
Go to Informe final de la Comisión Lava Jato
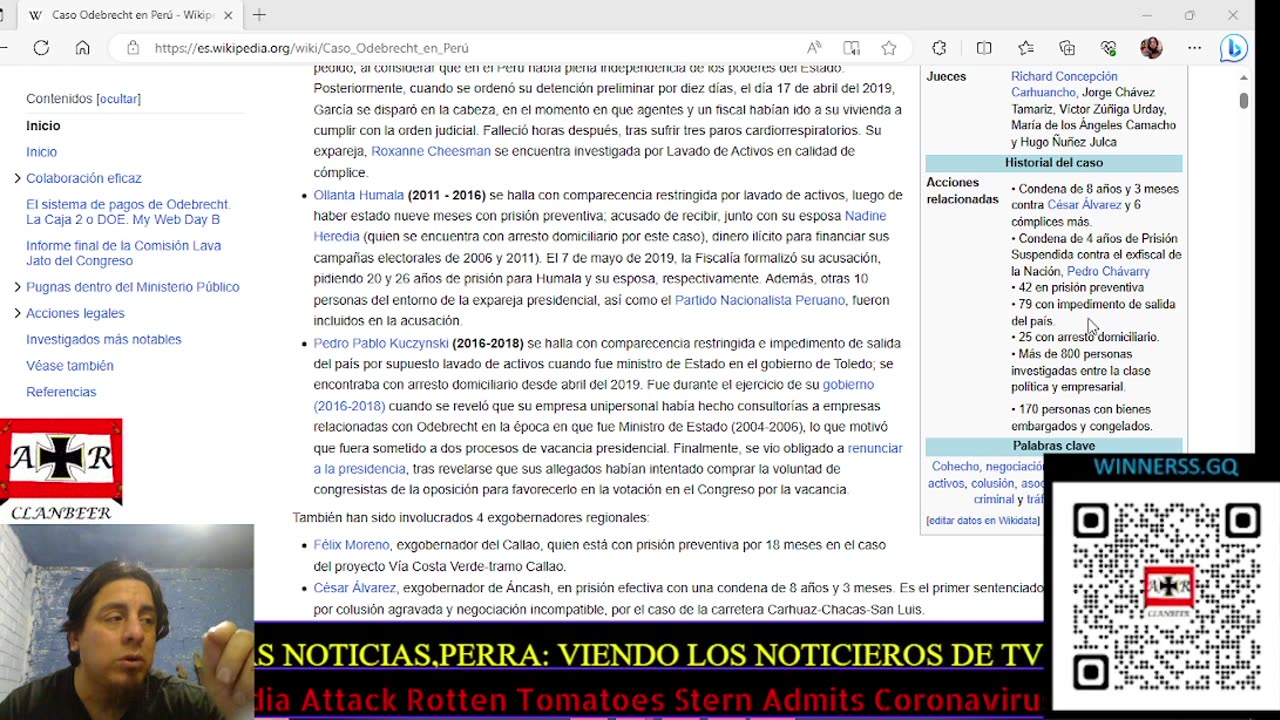tap(123, 253)
